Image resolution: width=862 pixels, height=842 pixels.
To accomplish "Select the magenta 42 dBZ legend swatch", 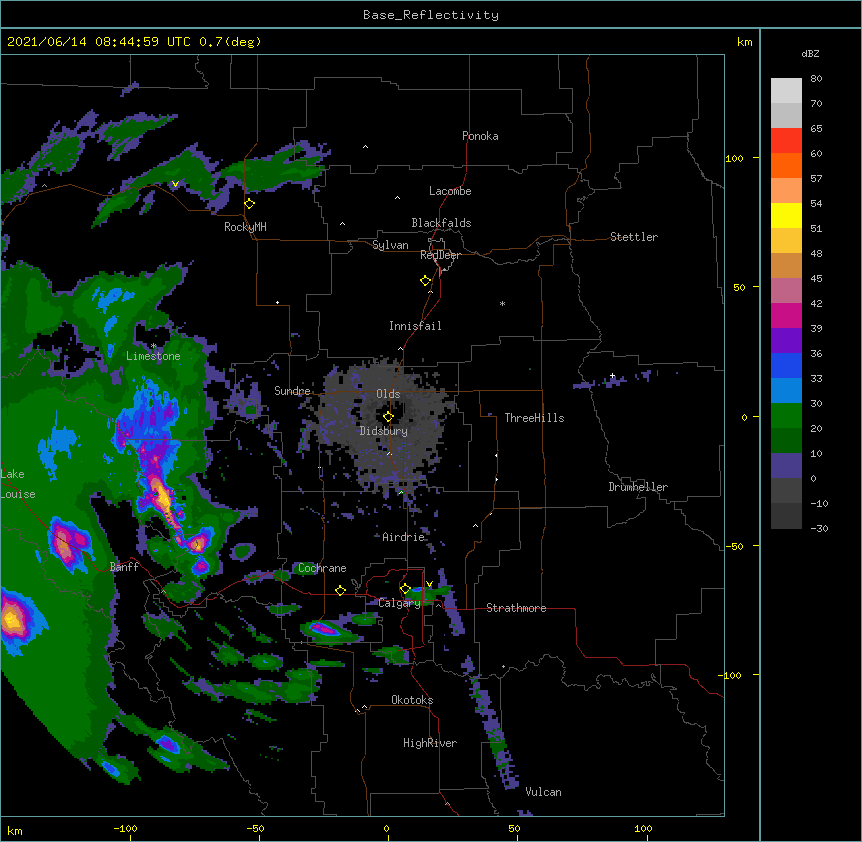I will tap(786, 316).
